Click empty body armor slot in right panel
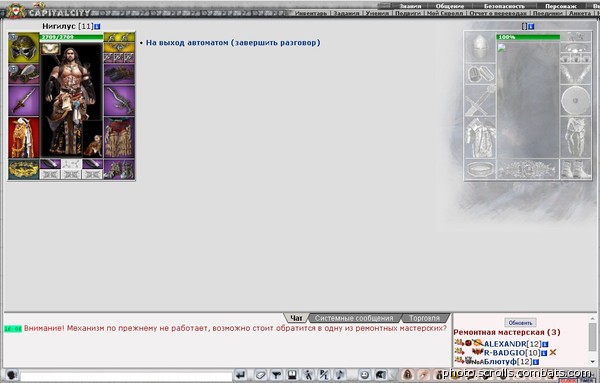The image size is (600, 383). (480, 137)
